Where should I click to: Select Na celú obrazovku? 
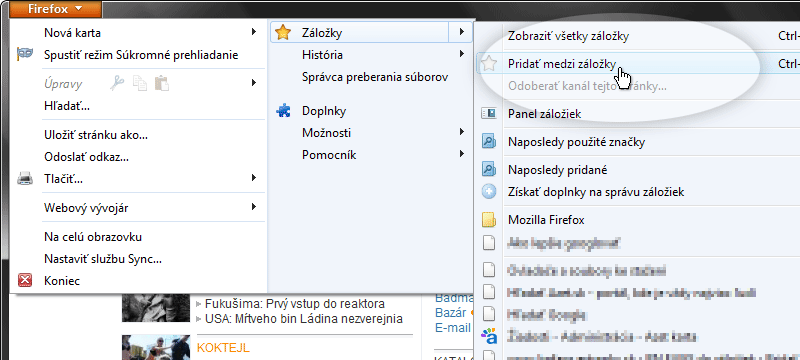coord(93,237)
